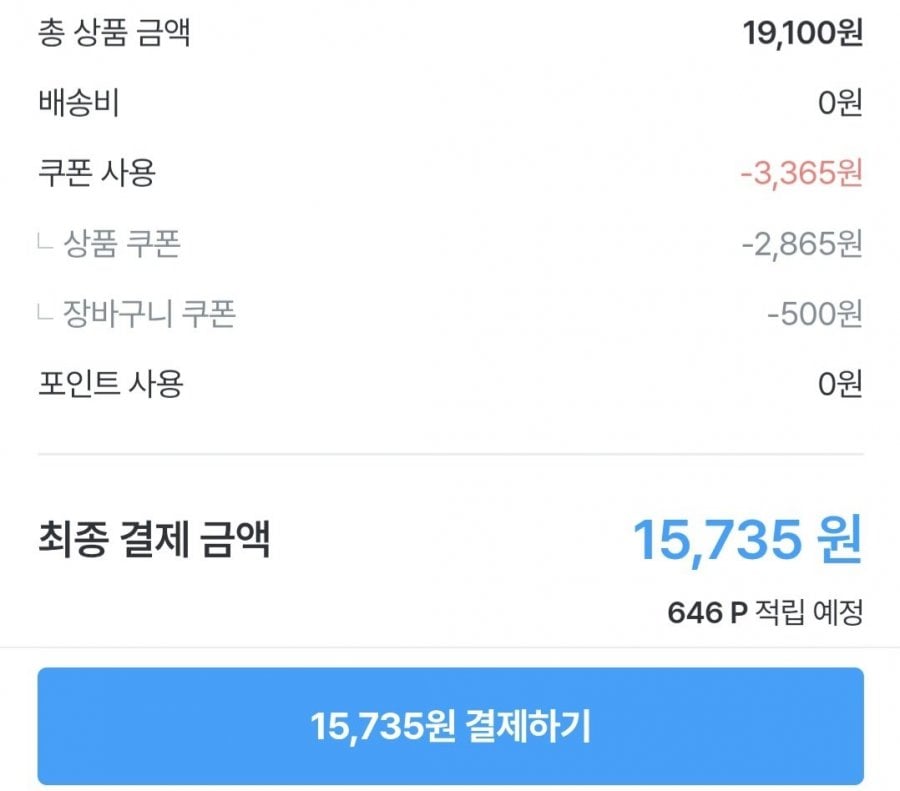
Task: Click the -2,865원 product coupon amount
Action: tap(801, 244)
